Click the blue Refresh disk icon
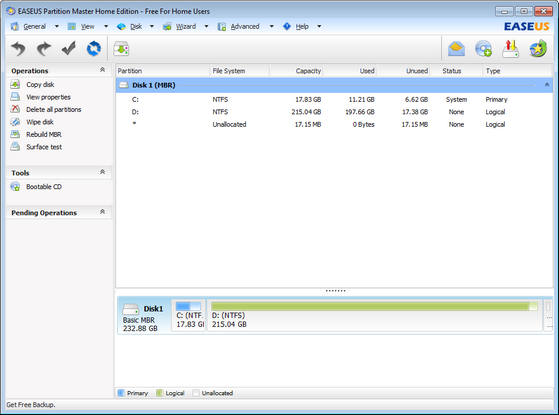This screenshot has height=415, width=559. click(x=94, y=48)
